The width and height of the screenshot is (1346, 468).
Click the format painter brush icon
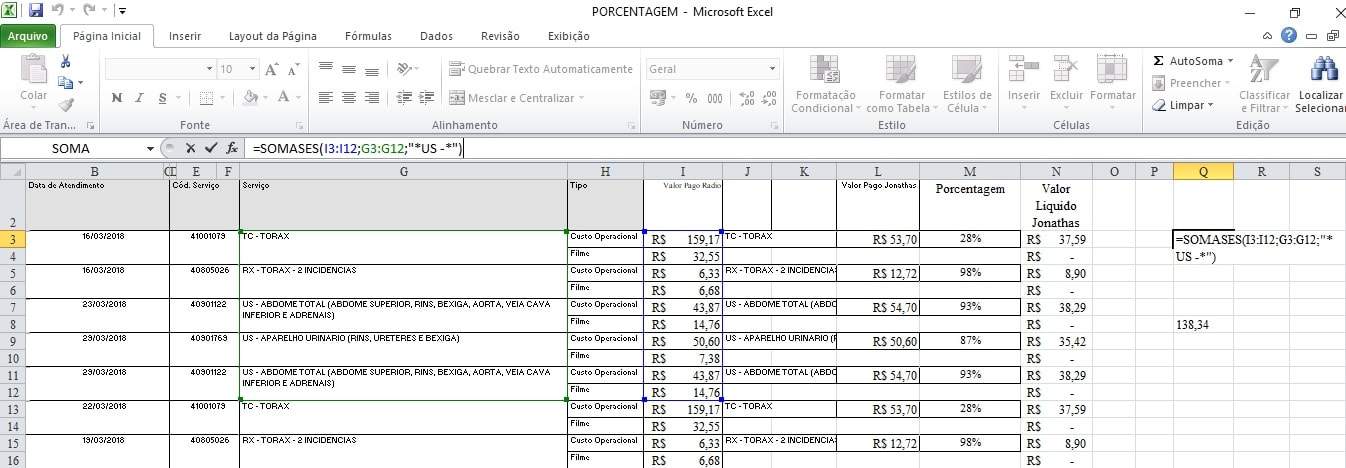click(66, 103)
